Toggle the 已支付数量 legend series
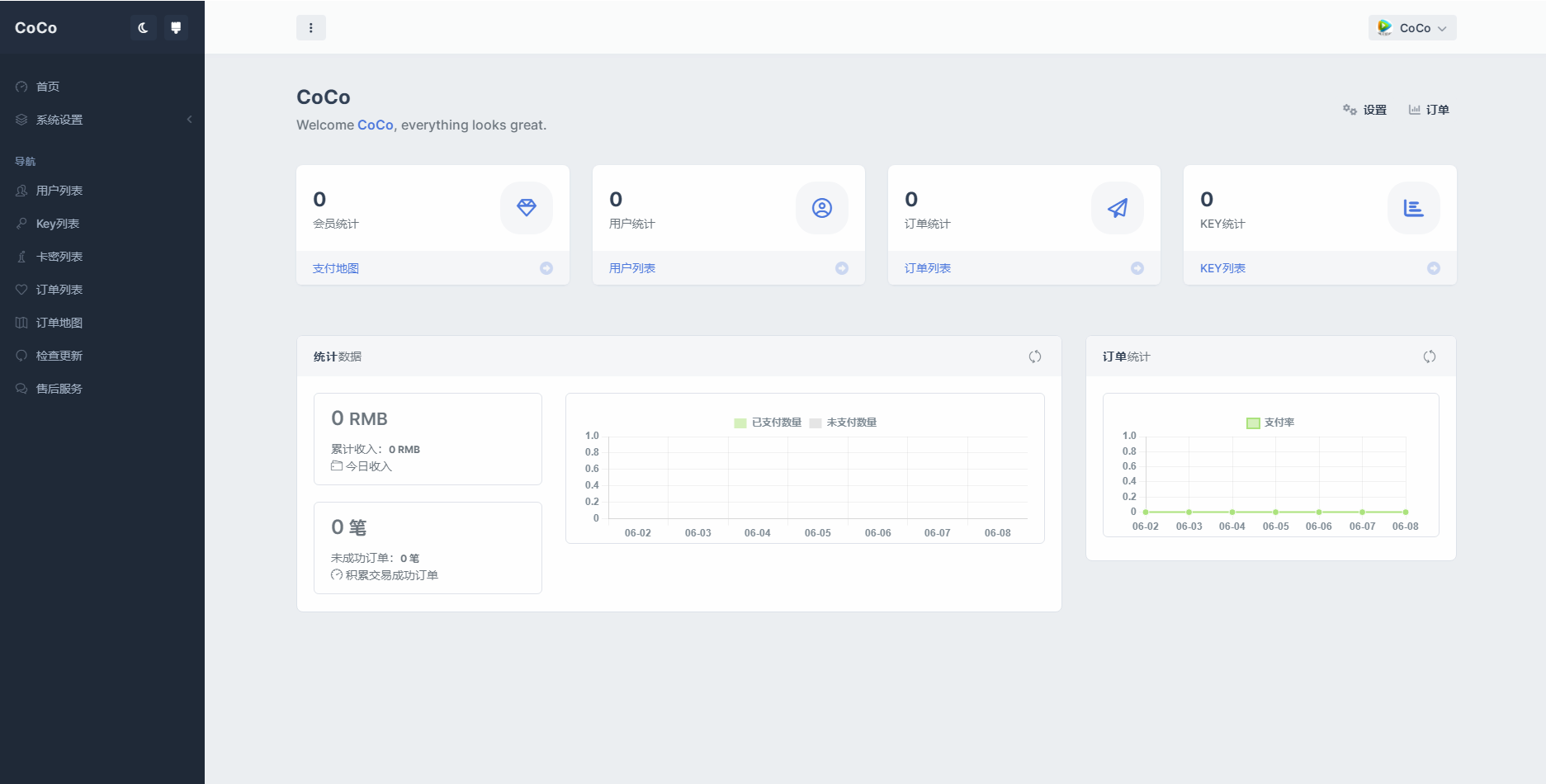Image resolution: width=1546 pixels, height=784 pixels. 768,423
